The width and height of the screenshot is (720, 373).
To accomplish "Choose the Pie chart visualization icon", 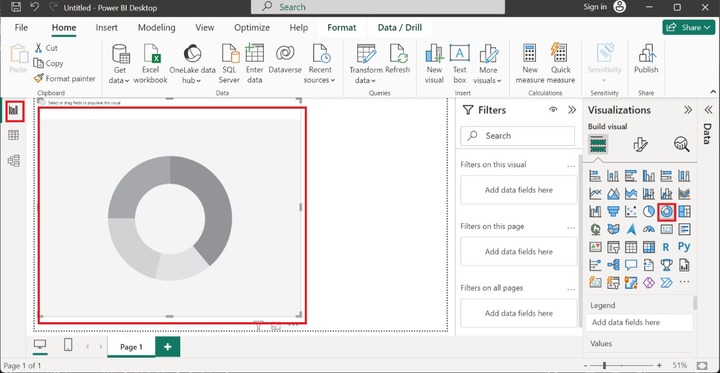I will 648,211.
